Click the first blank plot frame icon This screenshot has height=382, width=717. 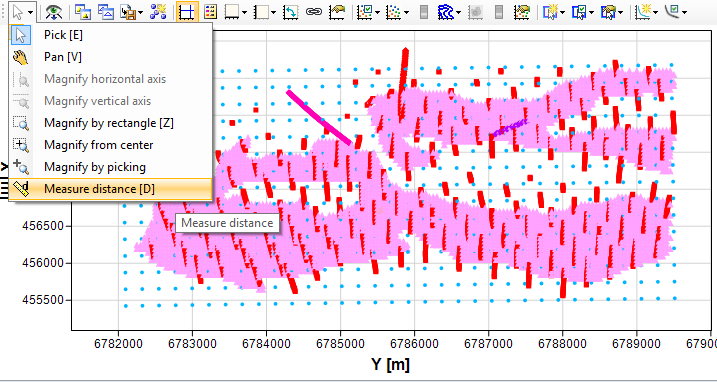coord(233,11)
